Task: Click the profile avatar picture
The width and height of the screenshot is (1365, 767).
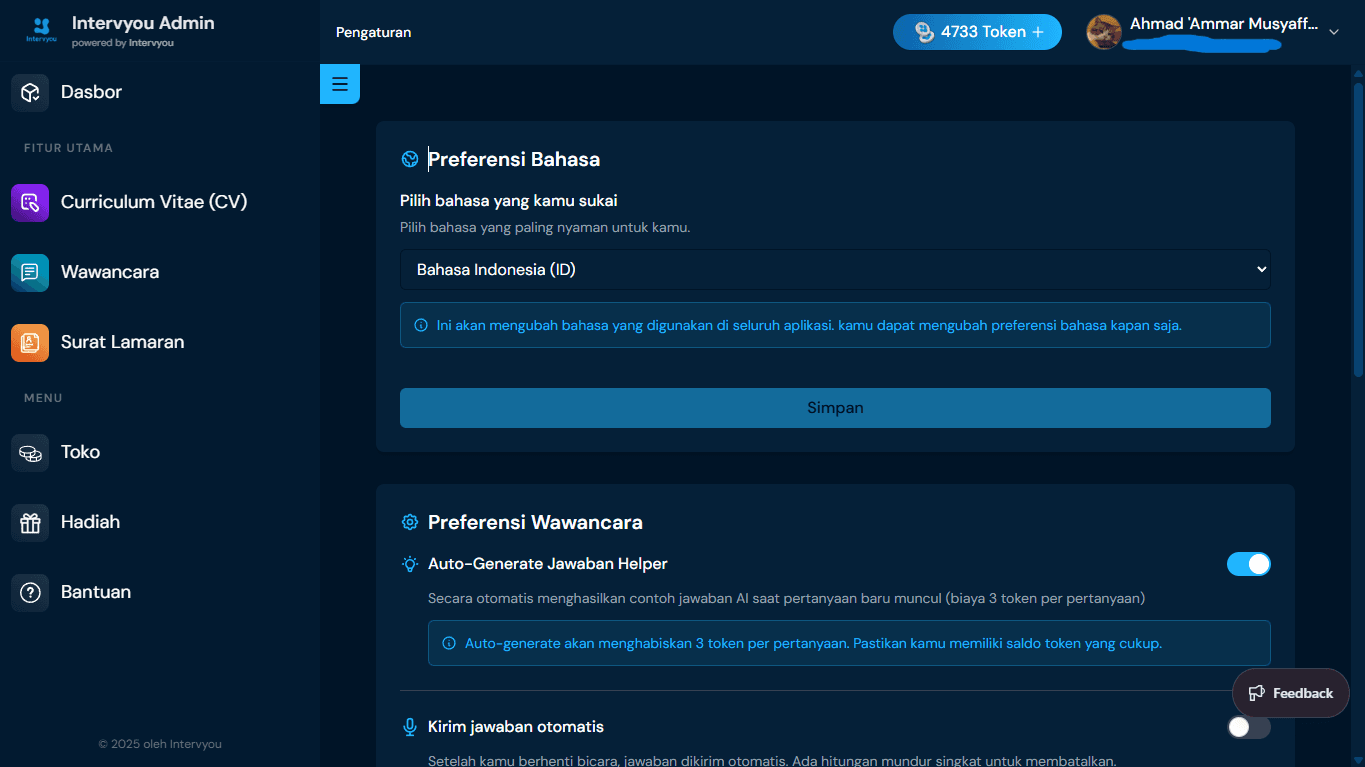Action: pyautogui.click(x=1104, y=32)
